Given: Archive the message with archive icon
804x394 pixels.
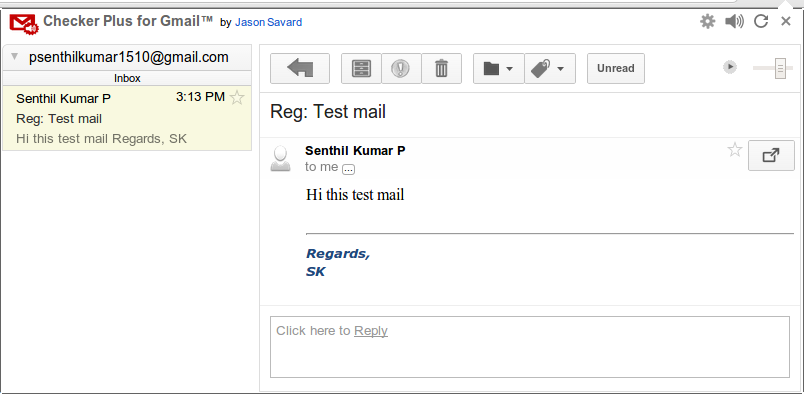Looking at the screenshot, I should [361, 68].
